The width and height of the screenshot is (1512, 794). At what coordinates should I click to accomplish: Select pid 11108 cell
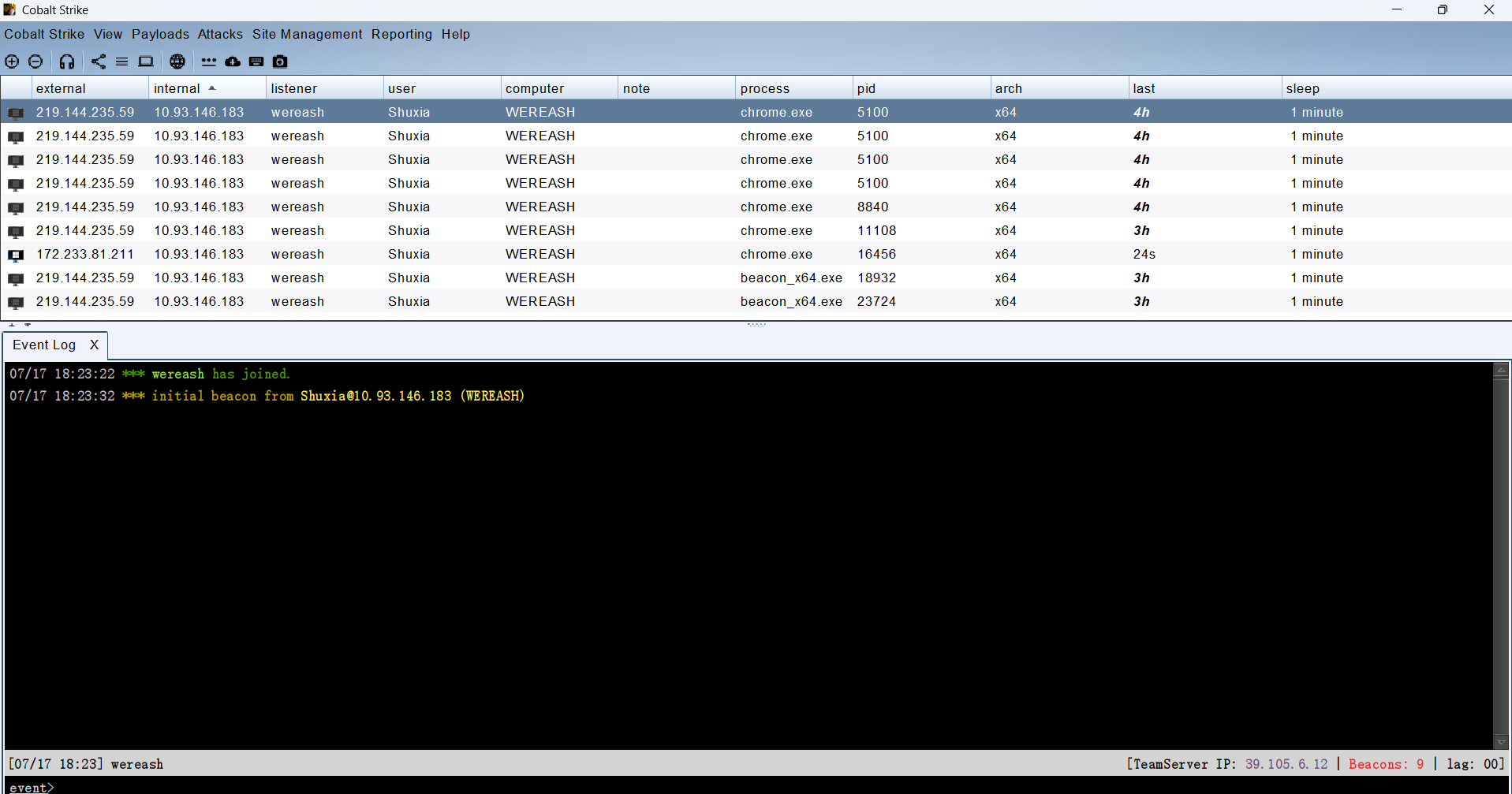(876, 230)
